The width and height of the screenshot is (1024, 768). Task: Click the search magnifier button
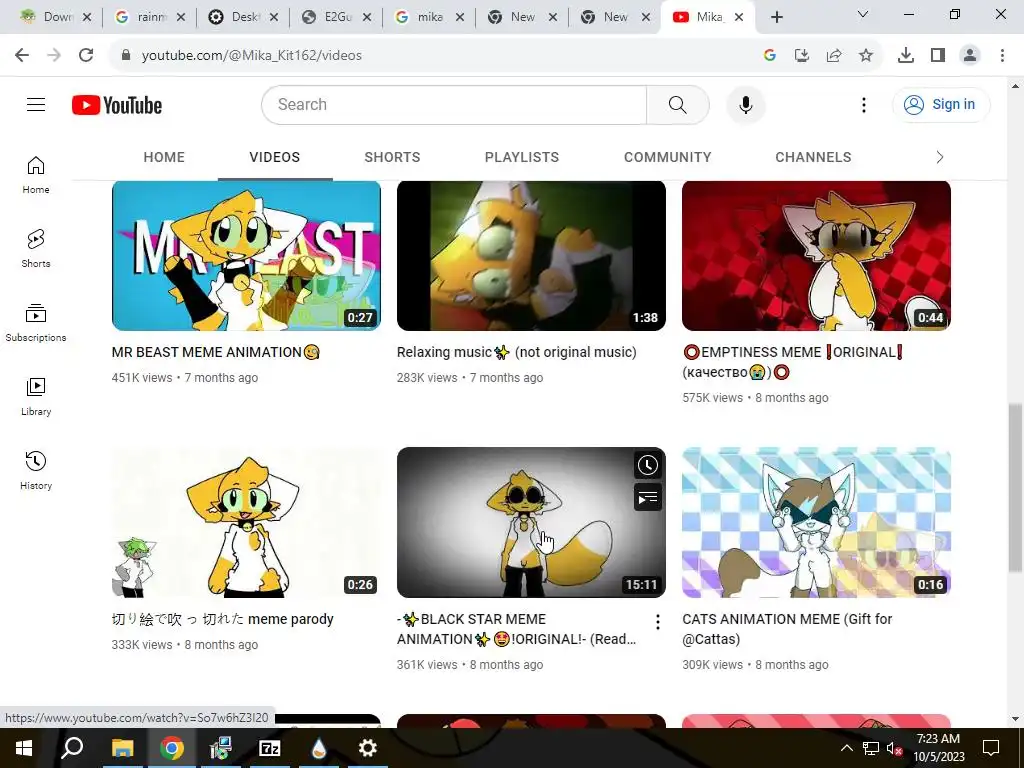click(x=677, y=104)
